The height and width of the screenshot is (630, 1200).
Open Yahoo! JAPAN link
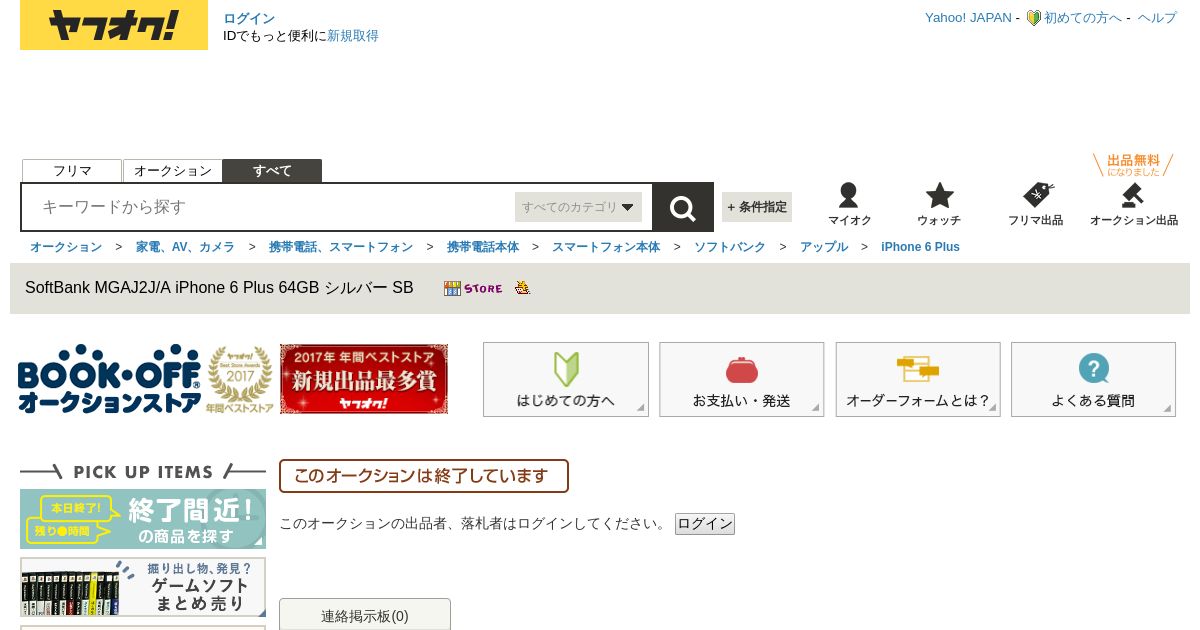(968, 18)
